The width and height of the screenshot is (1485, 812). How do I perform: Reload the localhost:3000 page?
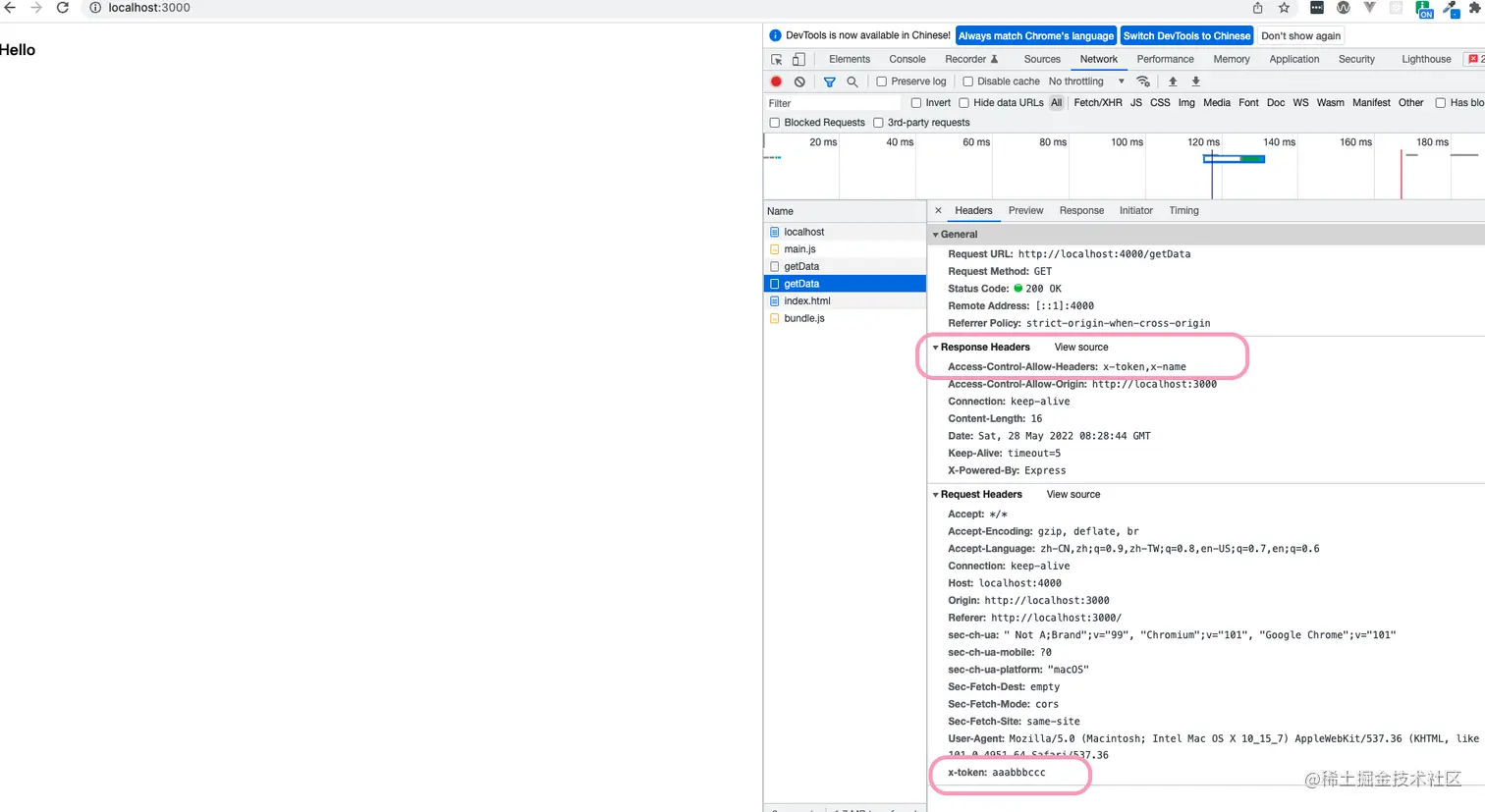[x=63, y=8]
